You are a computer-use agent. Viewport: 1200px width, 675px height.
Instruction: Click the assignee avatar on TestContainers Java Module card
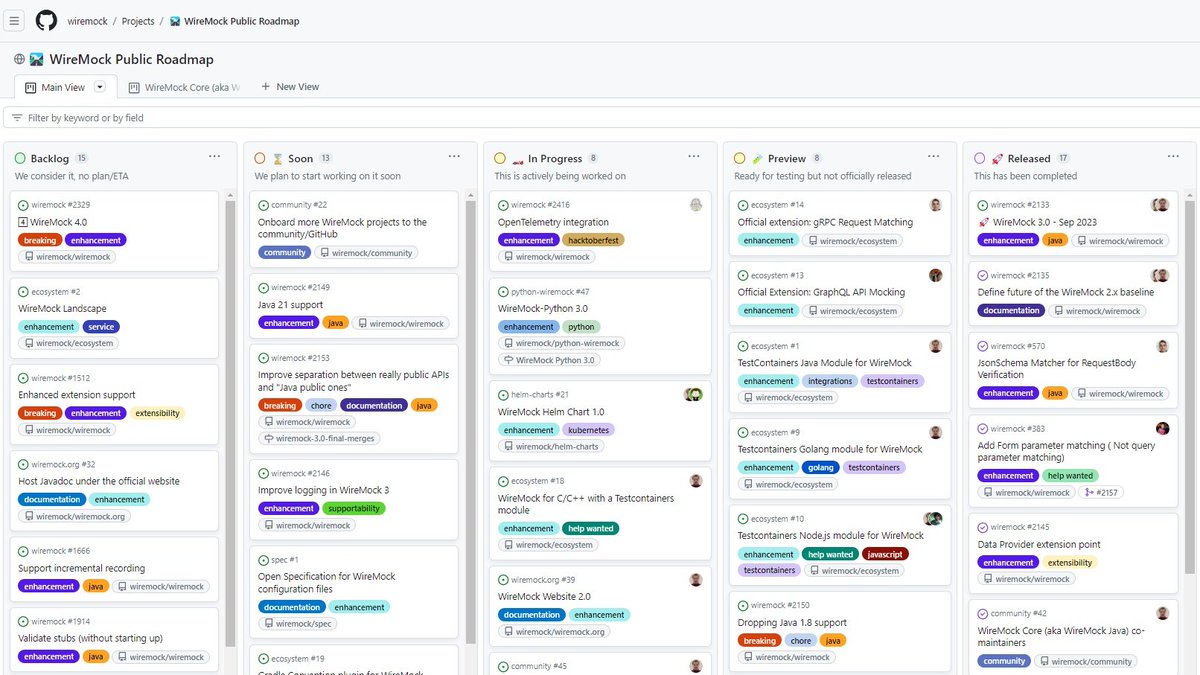pyautogui.click(x=936, y=346)
